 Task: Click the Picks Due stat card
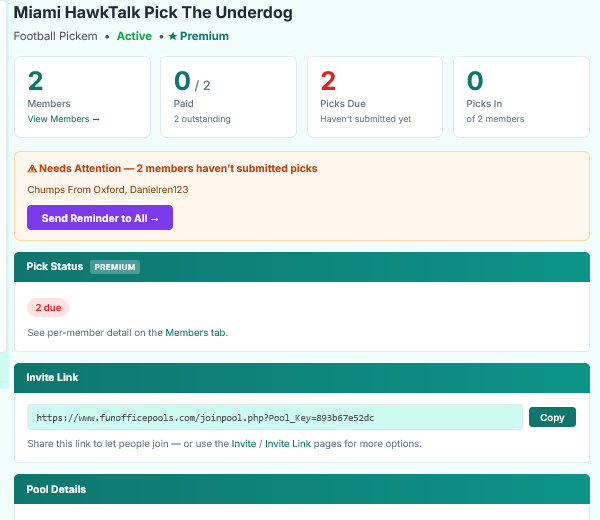point(375,97)
